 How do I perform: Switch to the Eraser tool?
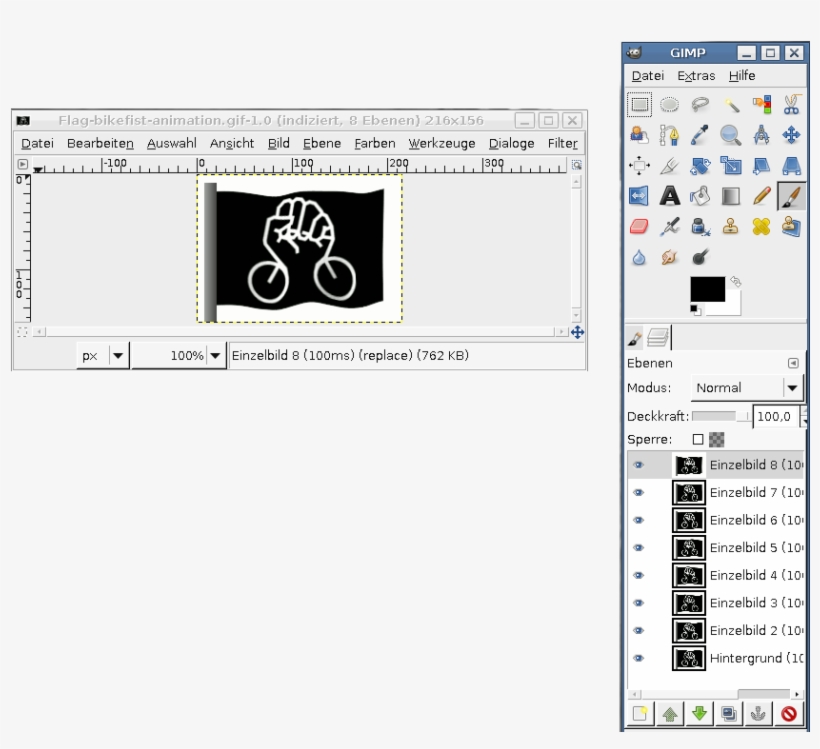pyautogui.click(x=637, y=225)
